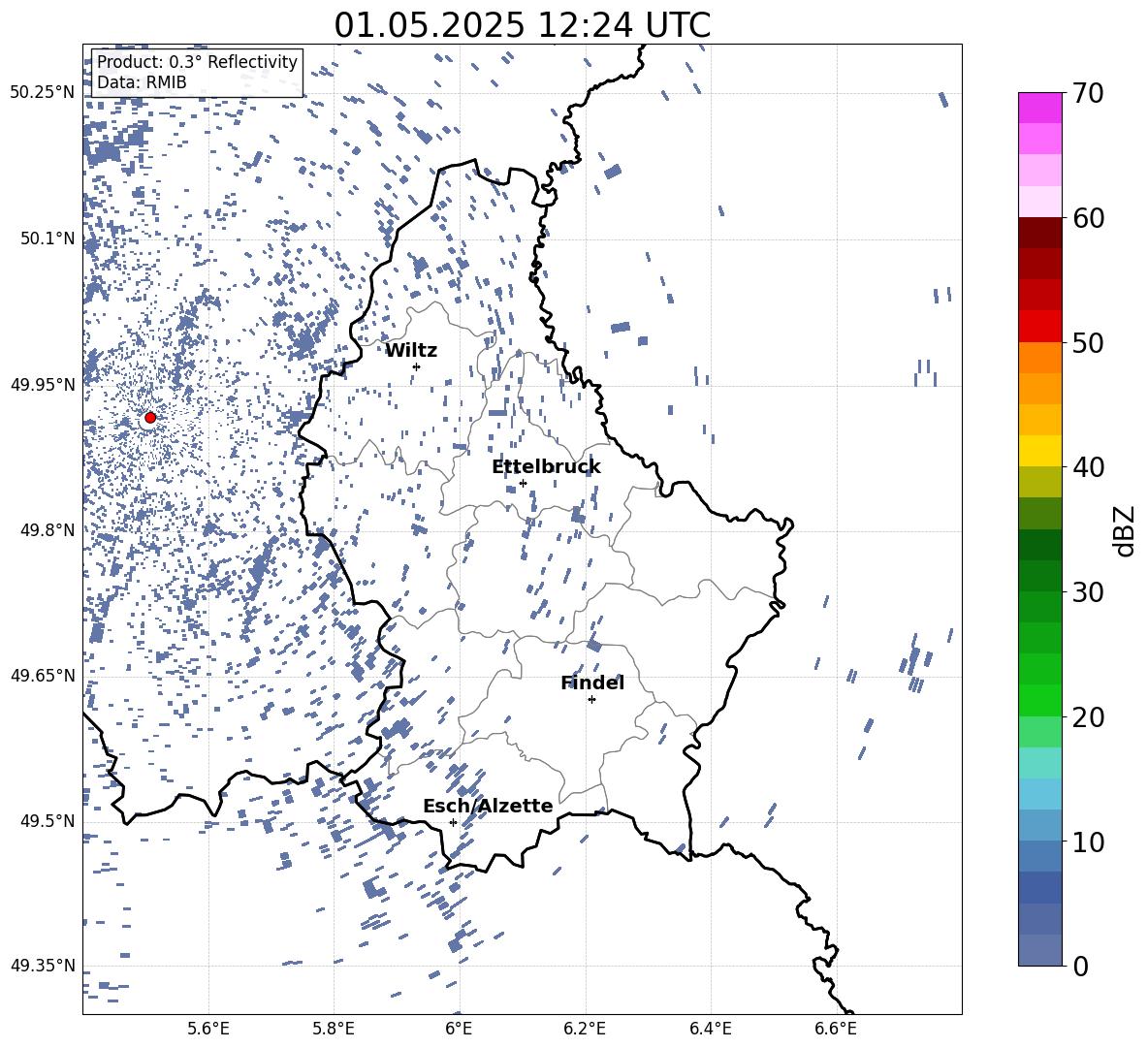This screenshot has height=1048, width=1148.
Task: Click the 6.6°E longitude label
Action: coord(836,1029)
